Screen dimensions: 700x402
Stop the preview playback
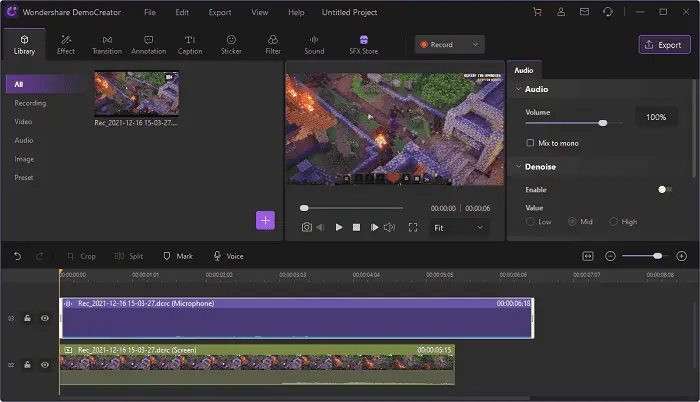(x=356, y=227)
